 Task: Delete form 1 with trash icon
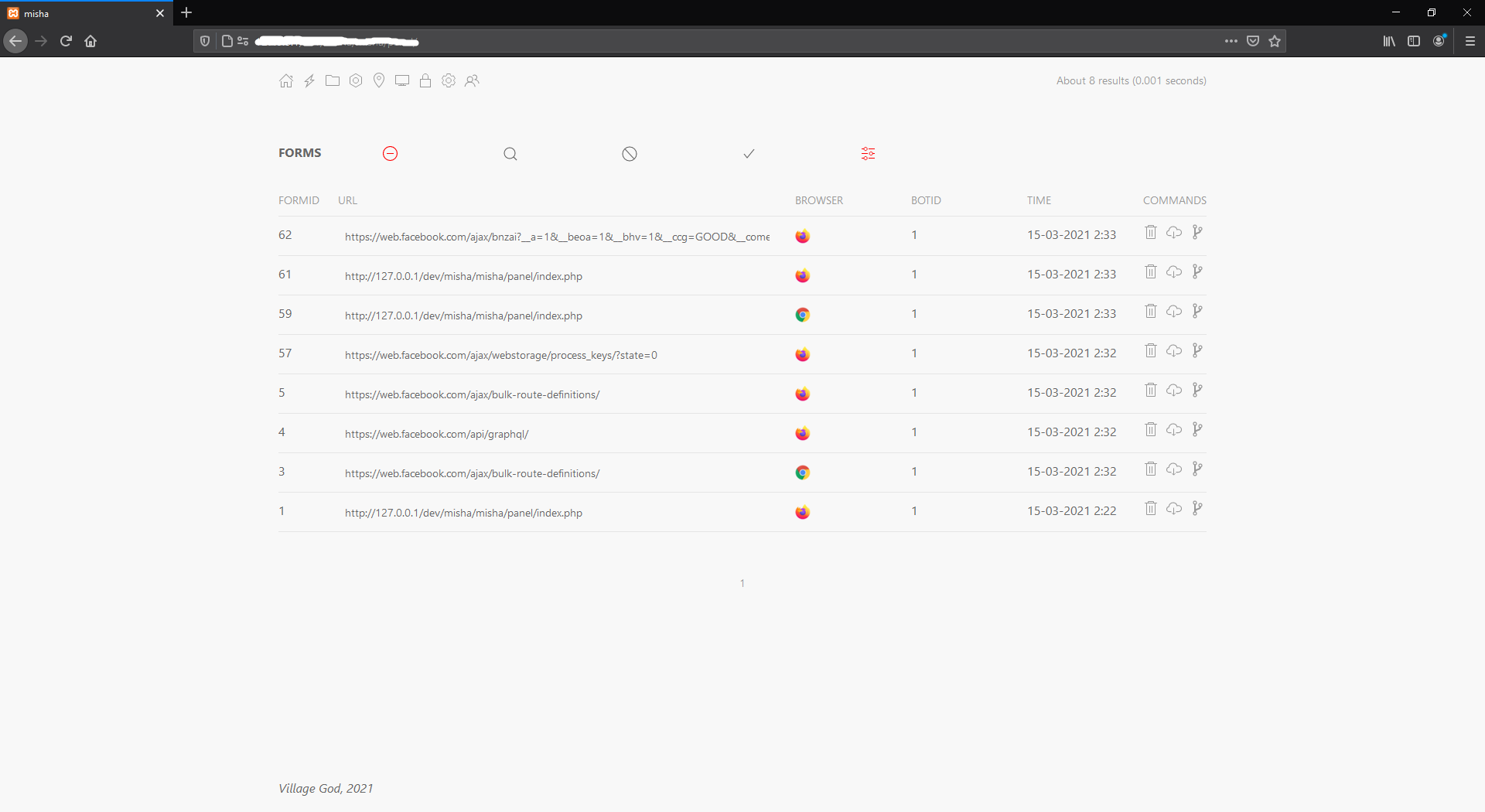1151,508
